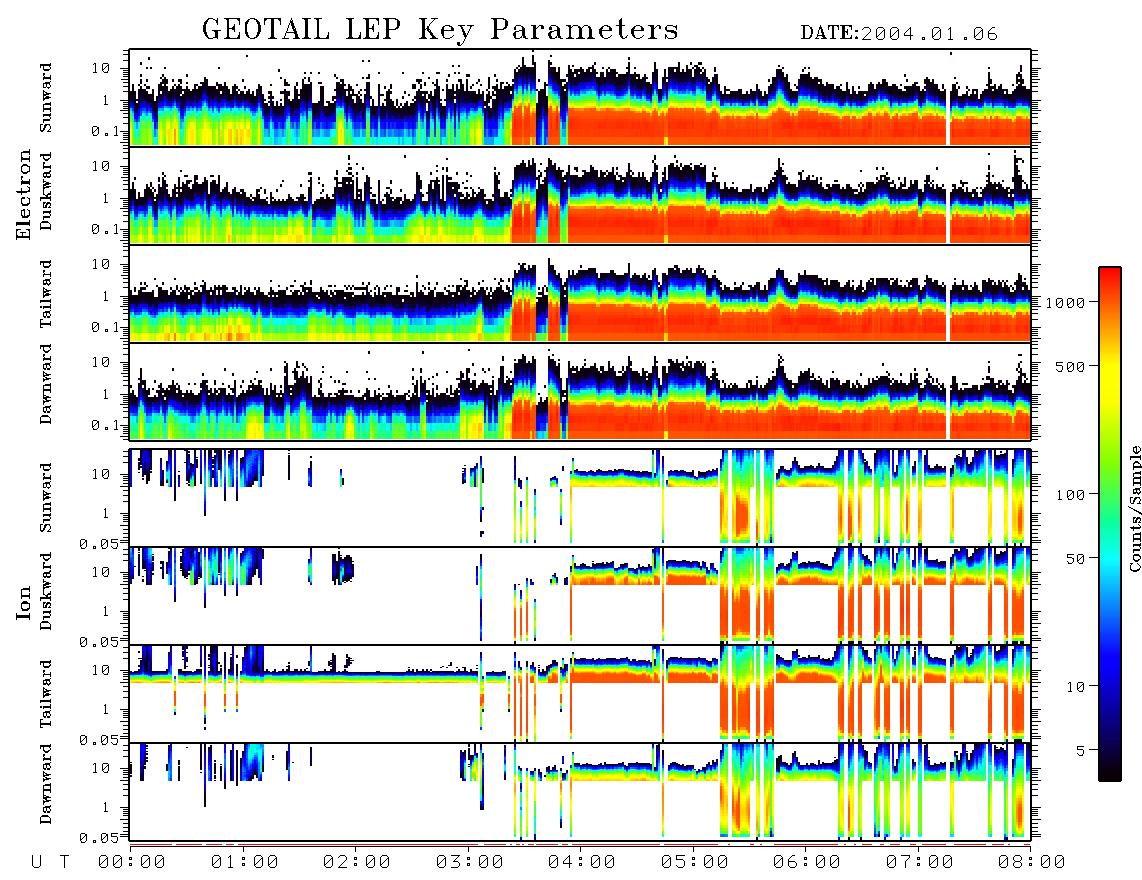The height and width of the screenshot is (880, 1142).
Task: Click the '06:00' time tick label
Action: point(807,862)
